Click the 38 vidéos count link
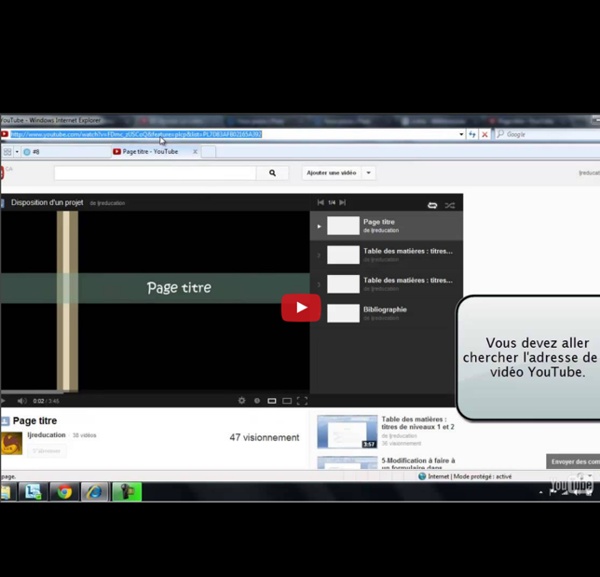This screenshot has height=577, width=600. click(x=84, y=435)
